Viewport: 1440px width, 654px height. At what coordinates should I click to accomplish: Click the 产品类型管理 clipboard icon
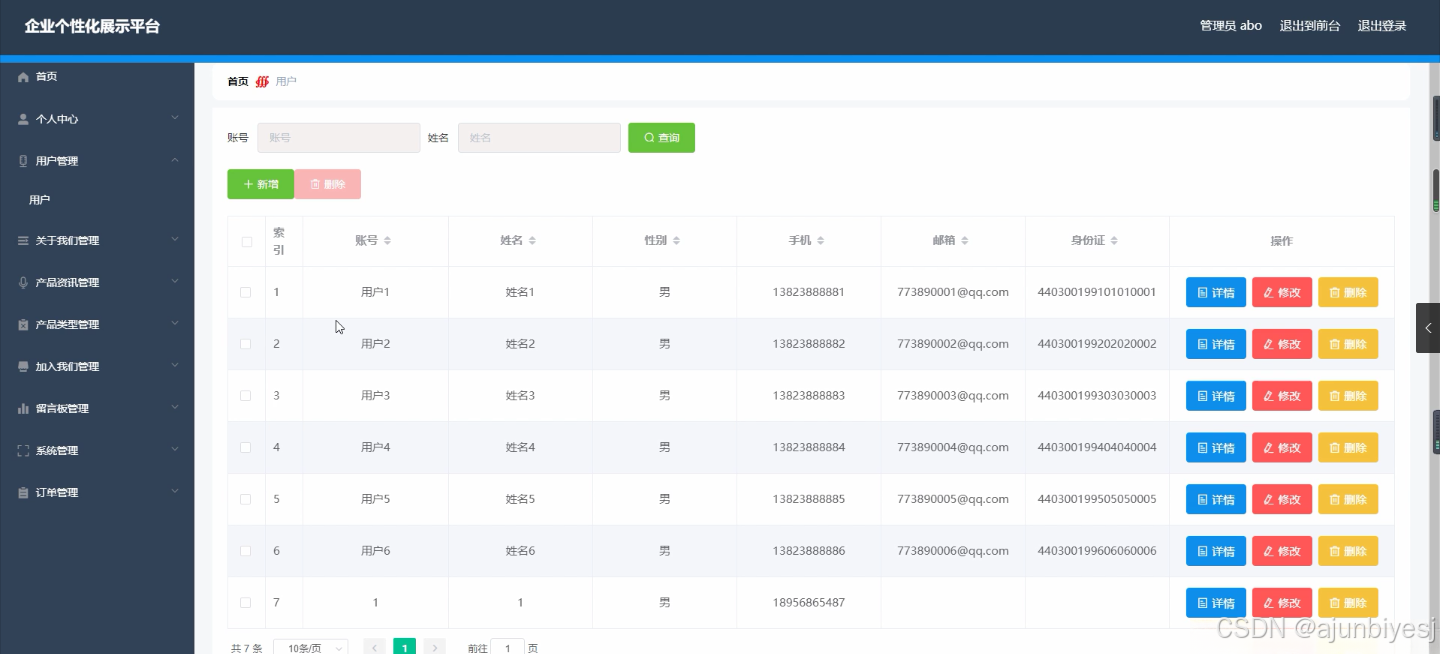(x=23, y=325)
